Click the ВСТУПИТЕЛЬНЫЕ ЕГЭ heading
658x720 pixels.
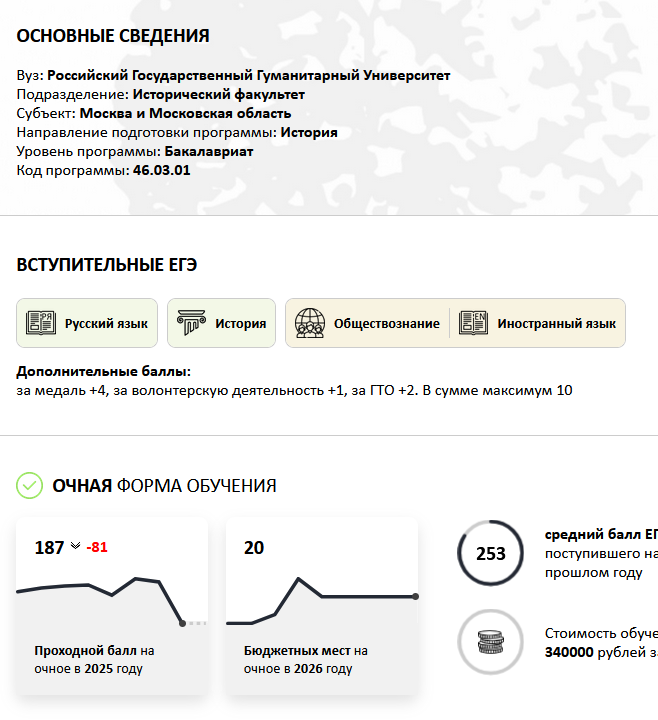pyautogui.click(x=107, y=265)
